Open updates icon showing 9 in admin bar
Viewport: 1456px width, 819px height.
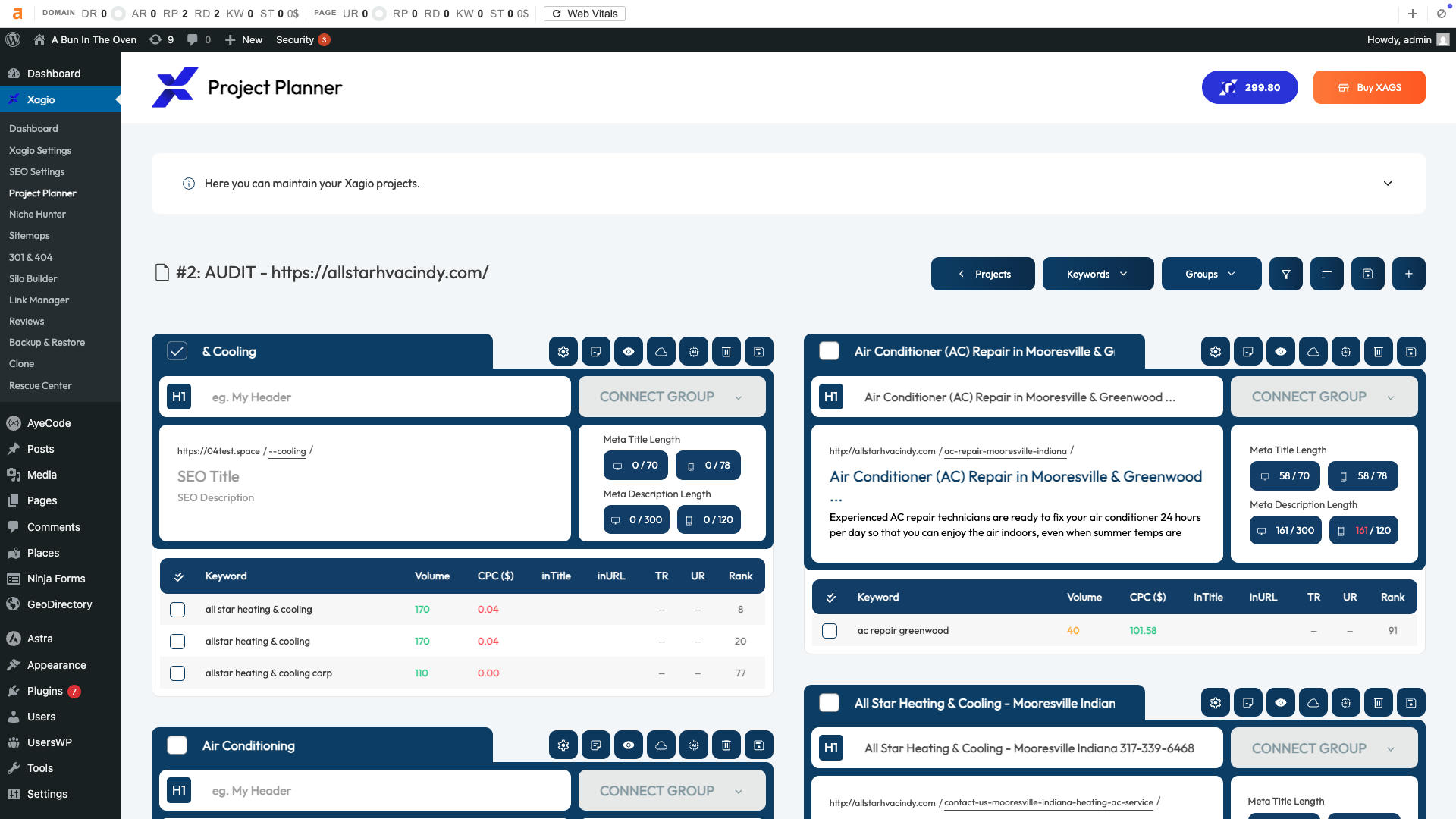click(161, 39)
